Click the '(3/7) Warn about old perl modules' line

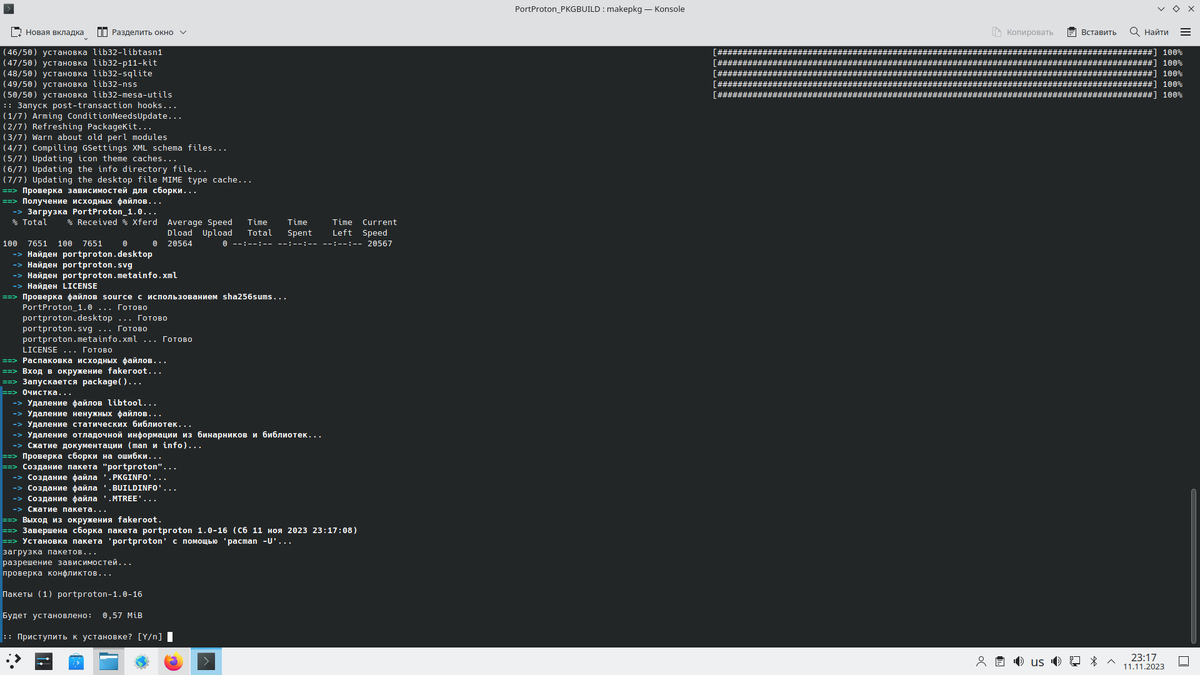click(x=85, y=137)
